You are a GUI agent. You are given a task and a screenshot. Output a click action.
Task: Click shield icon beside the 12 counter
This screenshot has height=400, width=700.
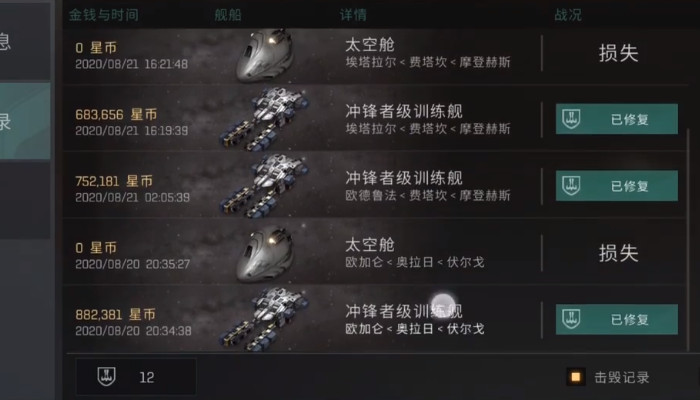coord(107,377)
